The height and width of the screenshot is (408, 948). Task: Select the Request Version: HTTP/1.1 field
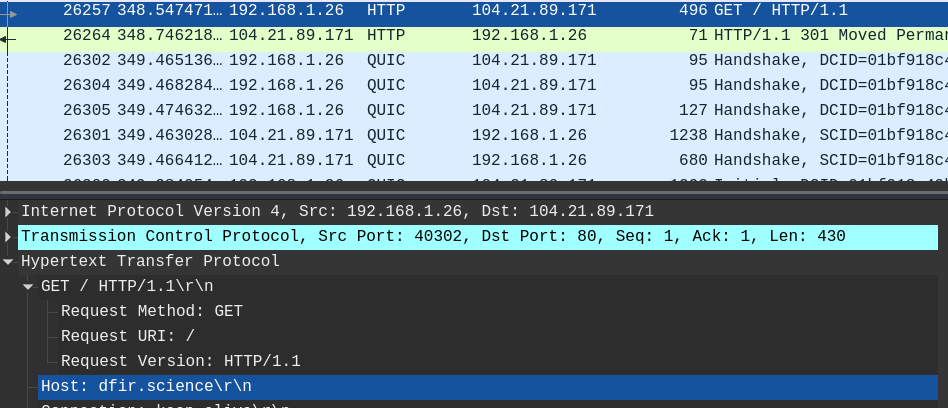pyautogui.click(x=180, y=361)
